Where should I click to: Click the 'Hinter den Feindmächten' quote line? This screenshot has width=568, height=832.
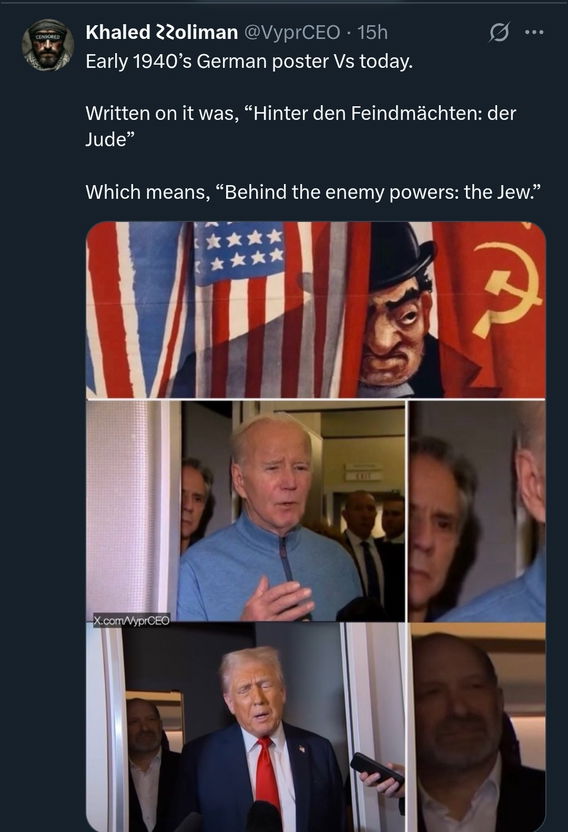pos(300,126)
